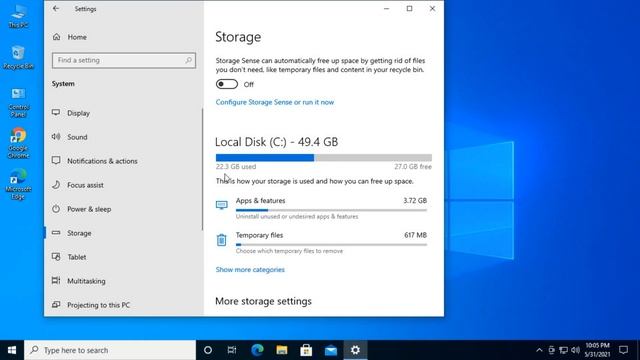
Task: Click the Projecting to this PC icon
Action: pos(56,304)
